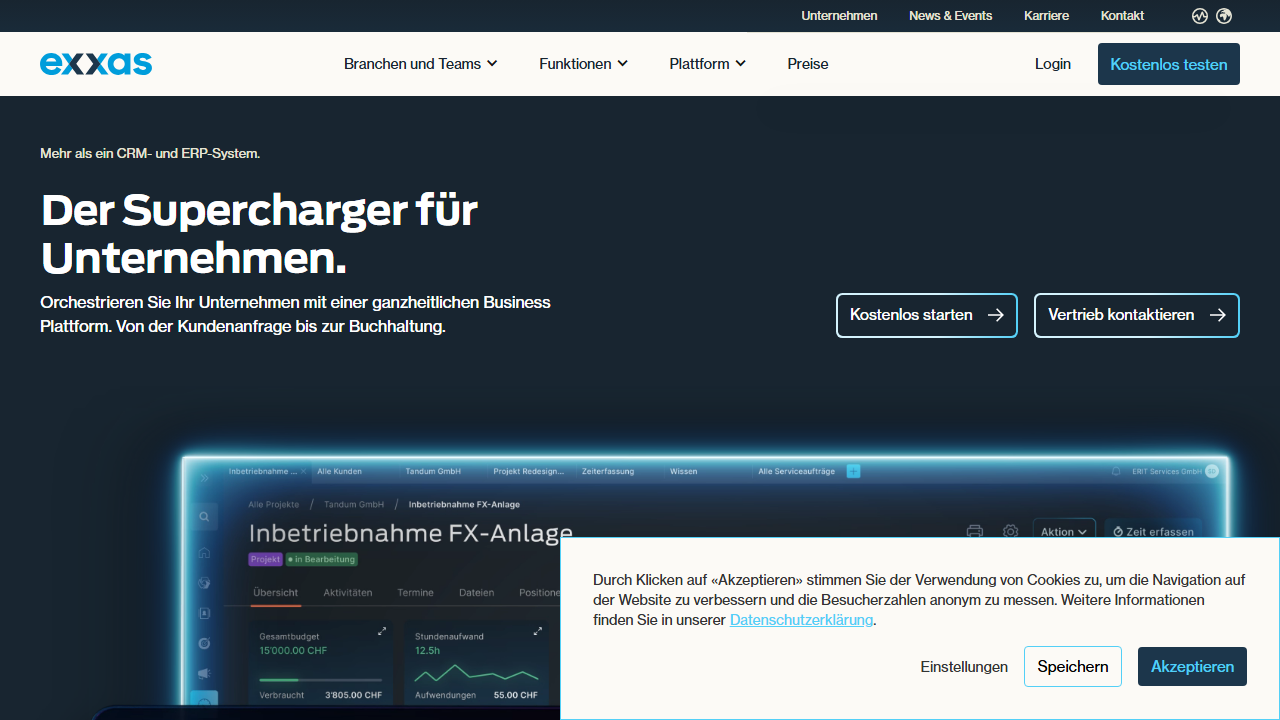The width and height of the screenshot is (1280, 720).
Task: Click the Login link
Action: (1053, 64)
